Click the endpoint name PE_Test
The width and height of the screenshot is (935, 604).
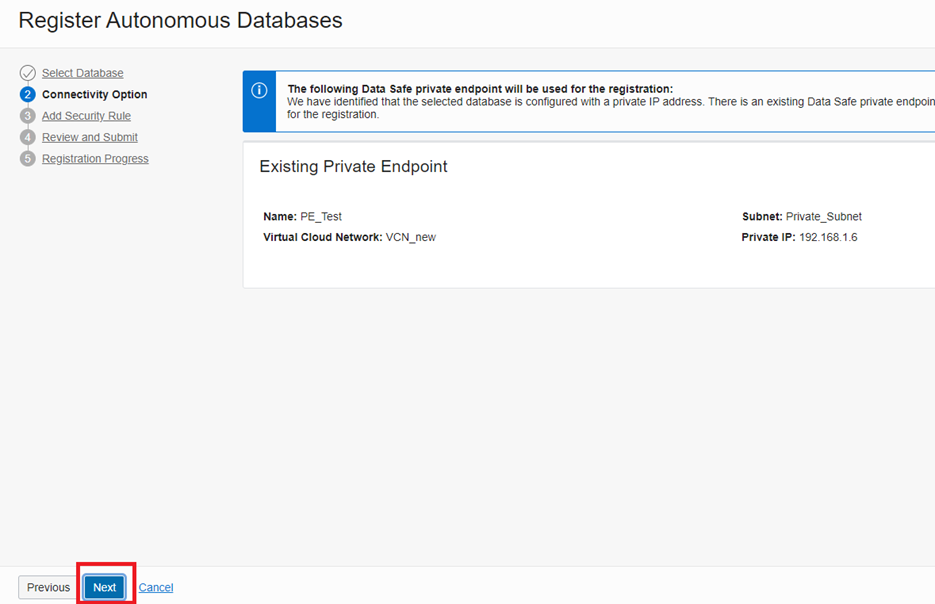click(321, 216)
